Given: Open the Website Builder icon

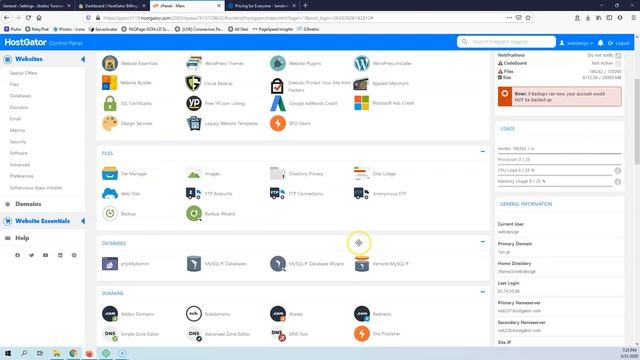Looking at the screenshot, I should 110,83.
